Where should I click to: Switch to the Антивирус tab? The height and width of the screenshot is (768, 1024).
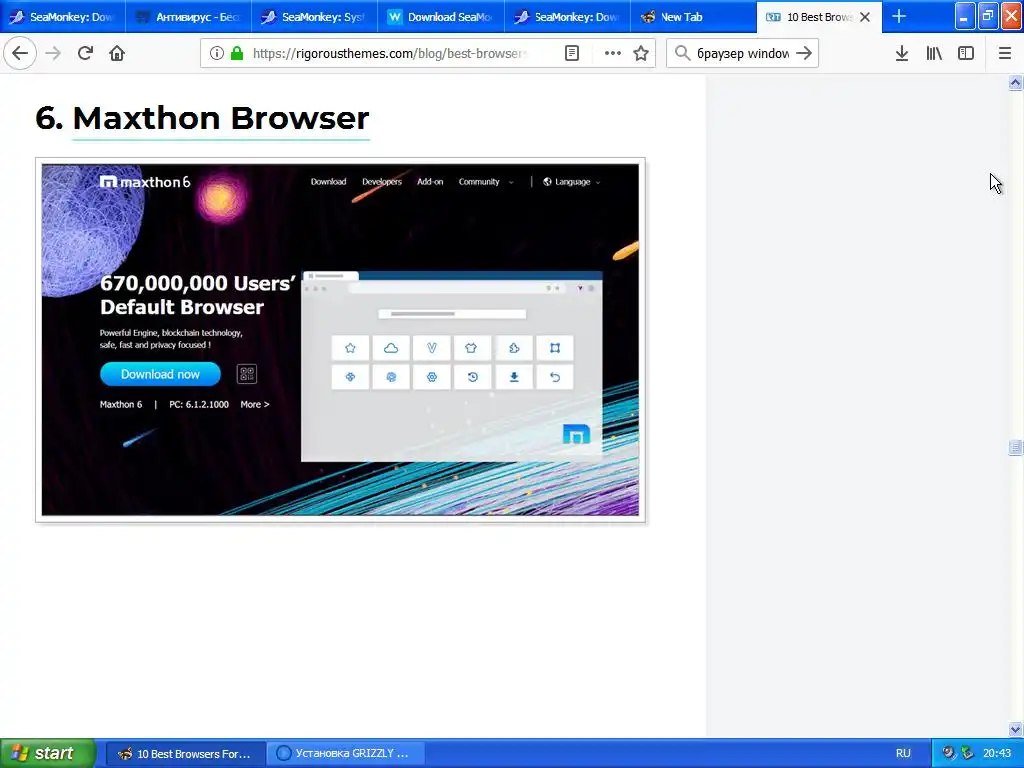click(188, 17)
